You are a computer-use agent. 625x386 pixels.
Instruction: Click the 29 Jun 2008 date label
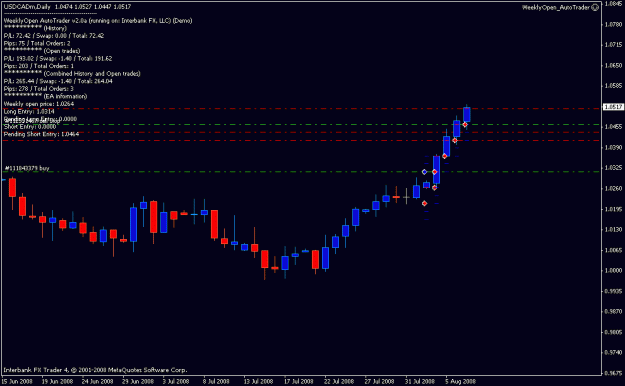[138, 382]
